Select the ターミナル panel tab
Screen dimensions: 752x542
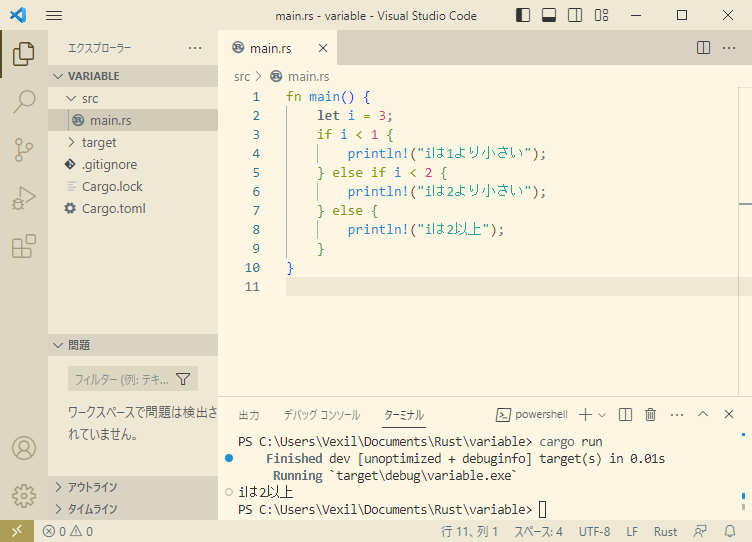point(404,415)
